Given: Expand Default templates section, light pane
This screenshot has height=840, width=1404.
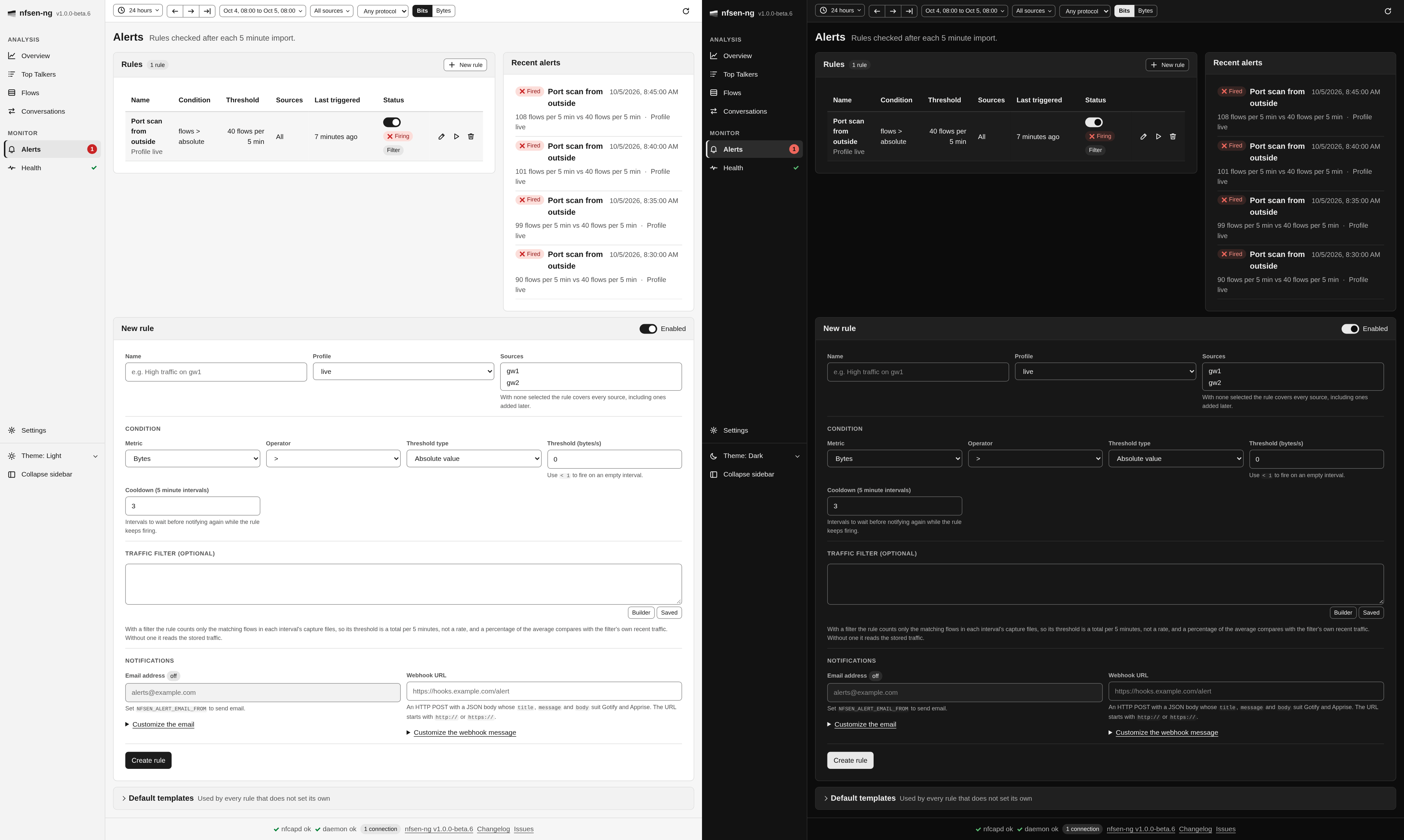Looking at the screenshot, I should tap(403, 798).
